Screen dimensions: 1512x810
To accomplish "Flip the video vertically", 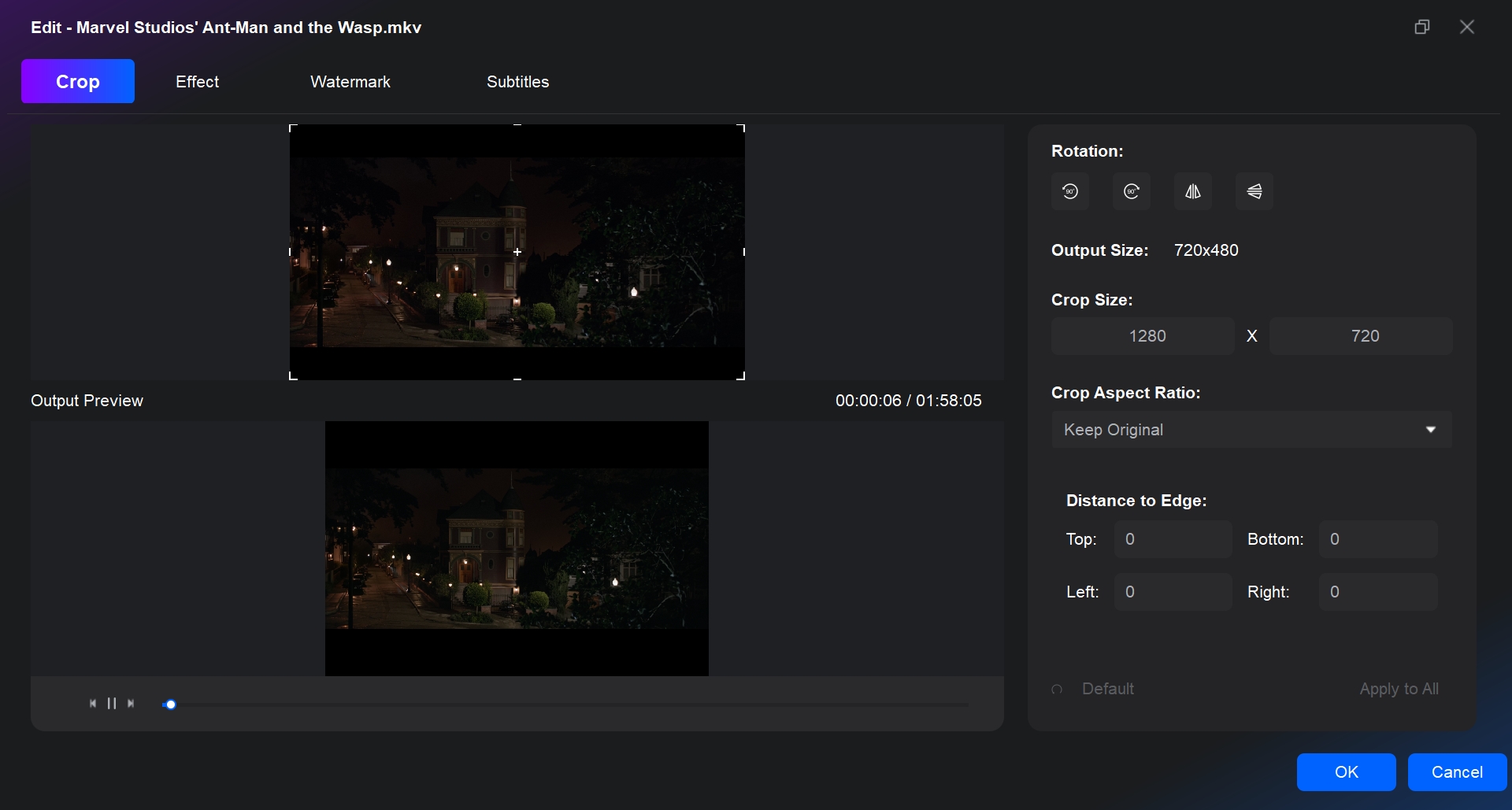I will coord(1254,191).
